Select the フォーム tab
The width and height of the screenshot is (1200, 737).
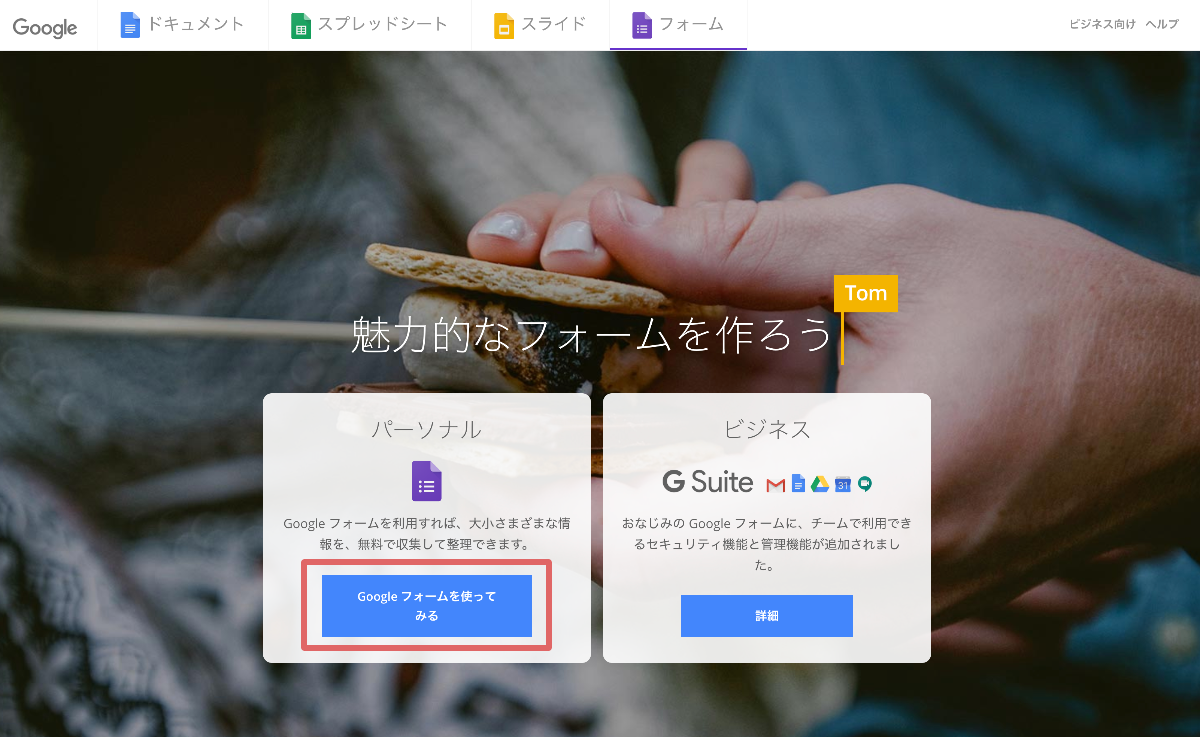click(678, 25)
